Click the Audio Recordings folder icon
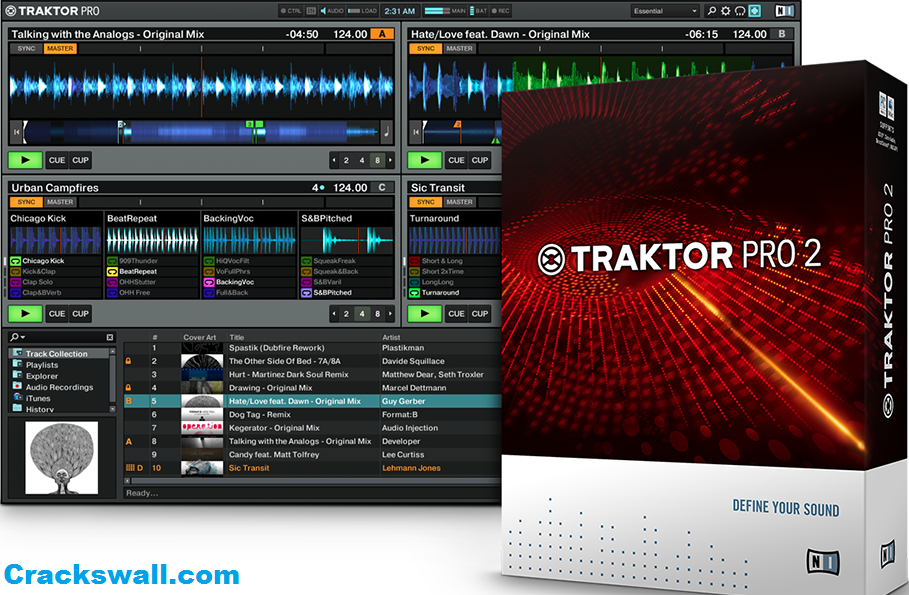The image size is (909, 595). coord(17,387)
